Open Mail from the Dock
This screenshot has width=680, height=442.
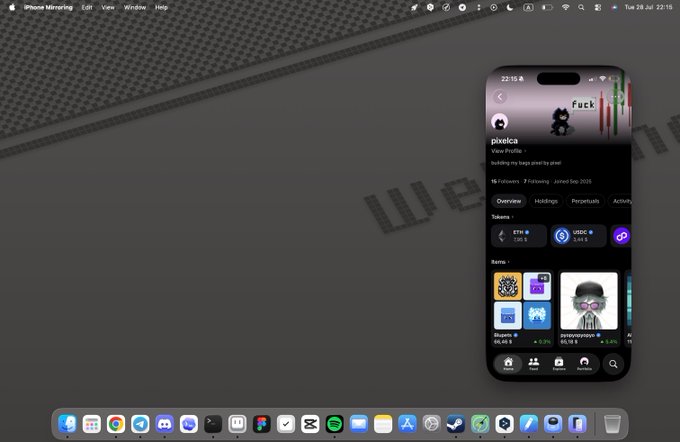coord(359,424)
